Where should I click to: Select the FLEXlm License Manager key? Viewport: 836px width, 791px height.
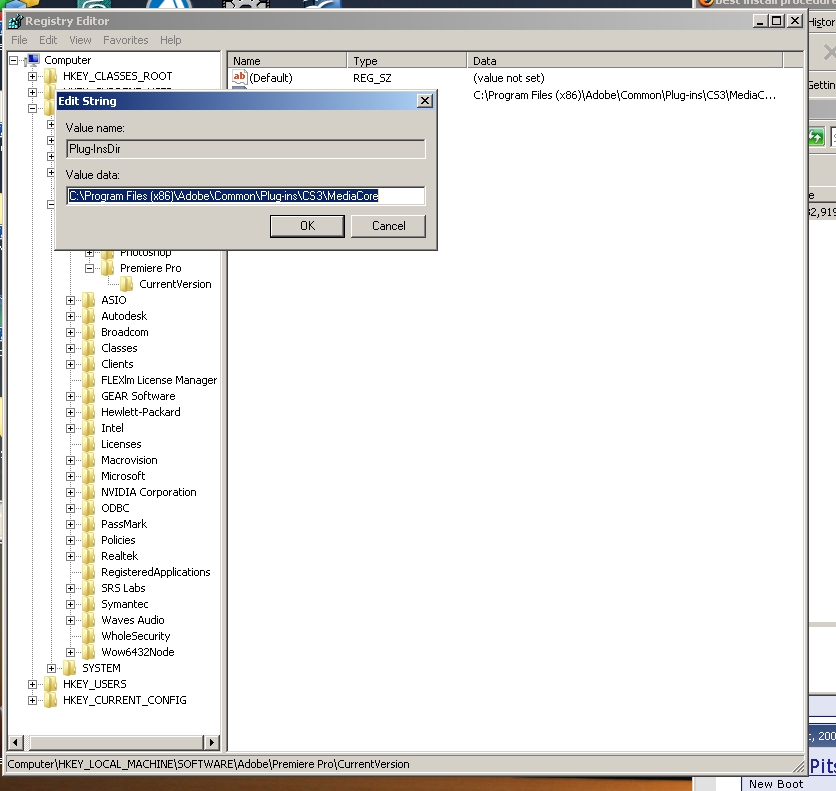159,380
